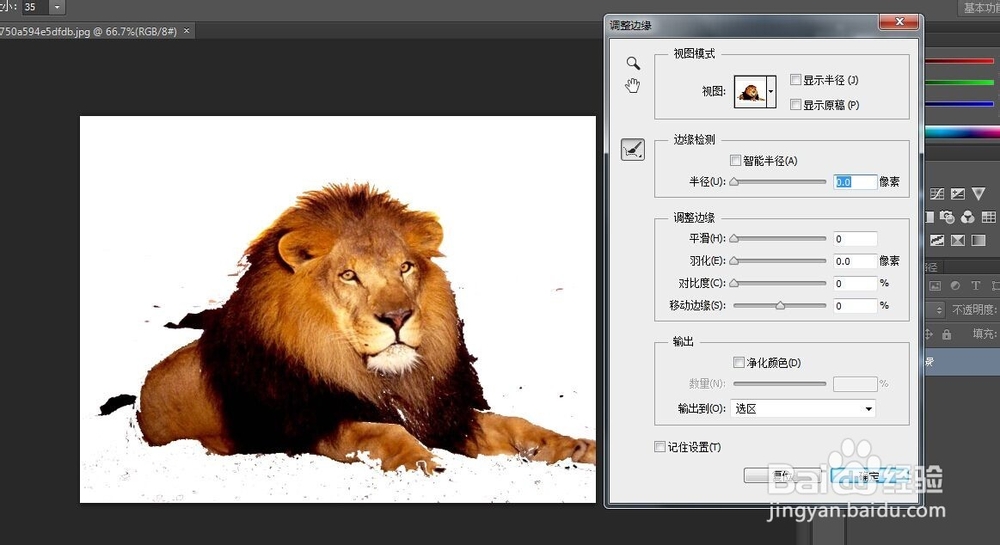Select the Zoom tool in Refine Edge dialog
Screen dimensions: 1000x545
633,63
